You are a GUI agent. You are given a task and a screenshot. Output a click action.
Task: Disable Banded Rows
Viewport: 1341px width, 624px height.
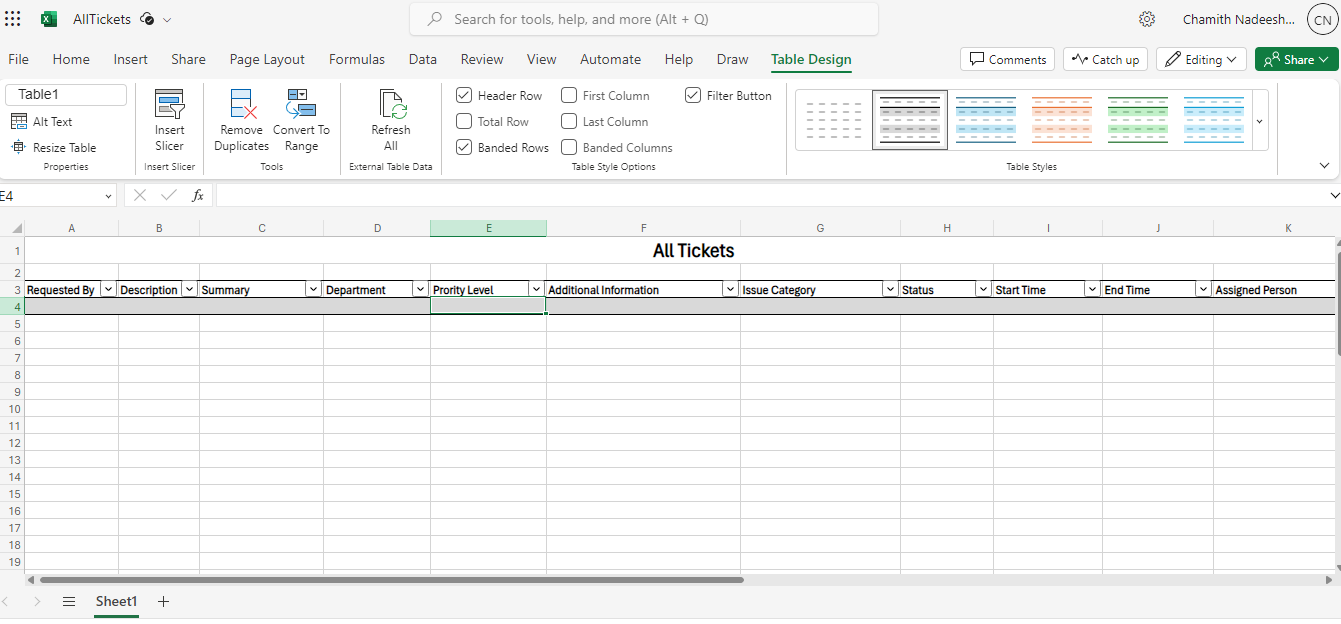coord(463,147)
